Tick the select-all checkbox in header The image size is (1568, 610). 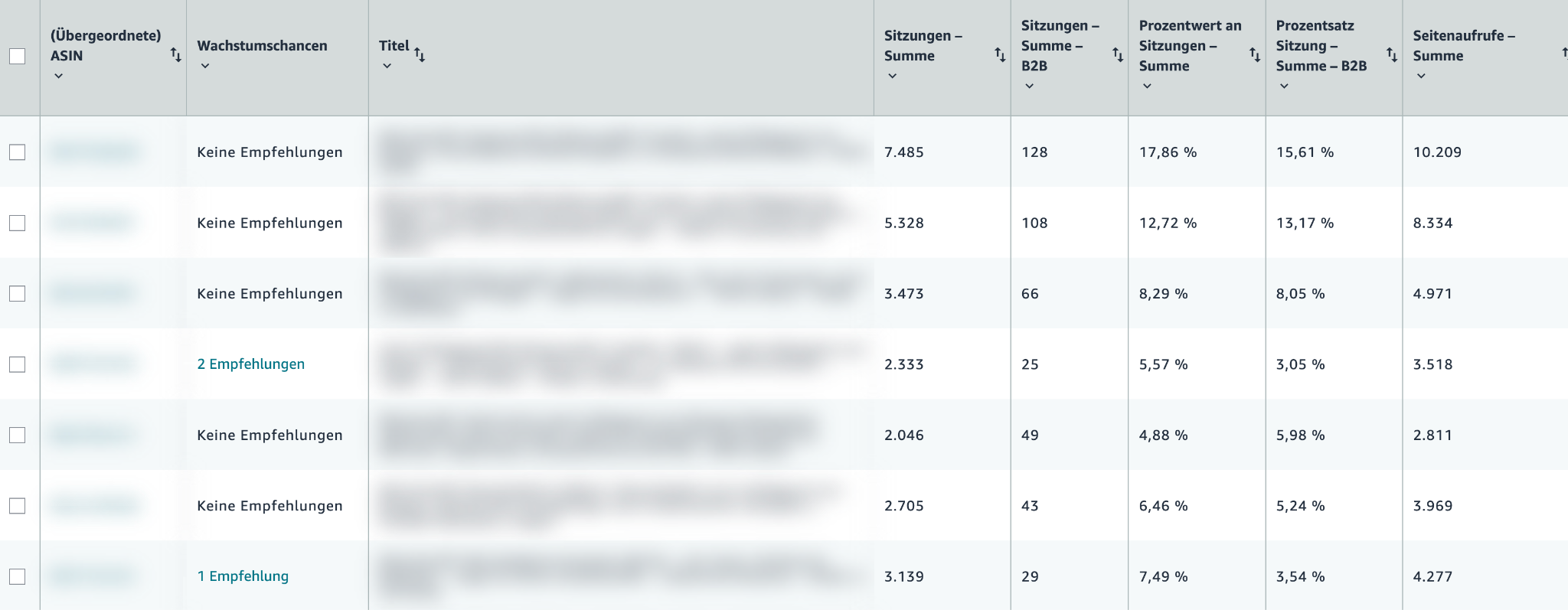tap(17, 56)
